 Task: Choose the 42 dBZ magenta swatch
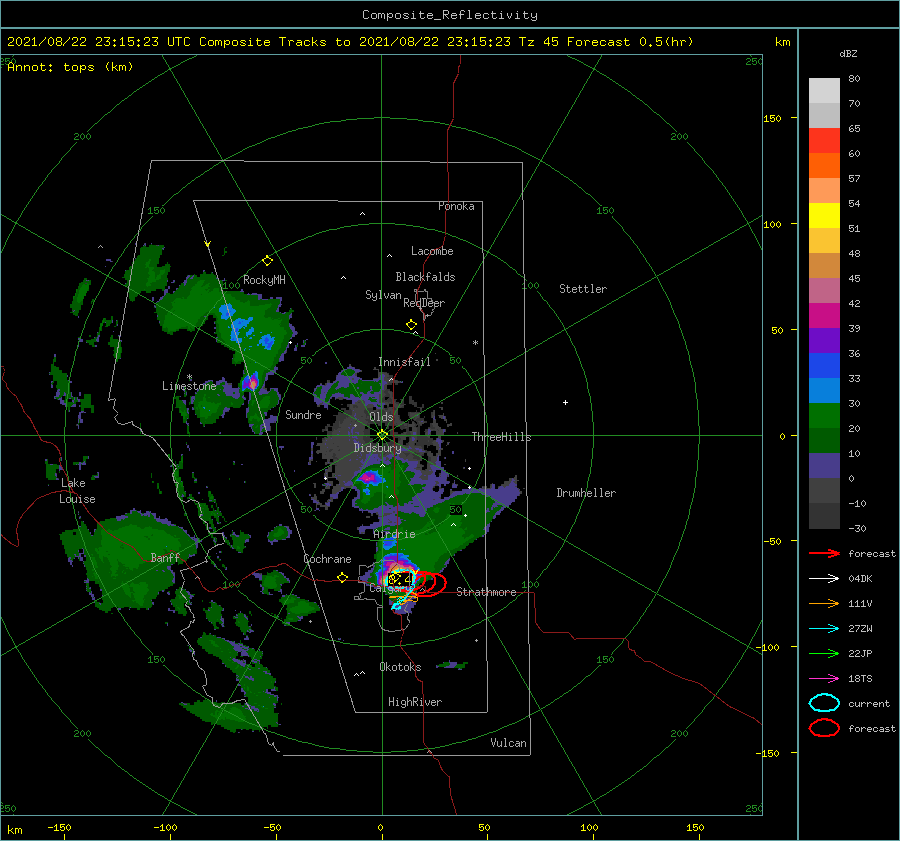tap(824, 315)
